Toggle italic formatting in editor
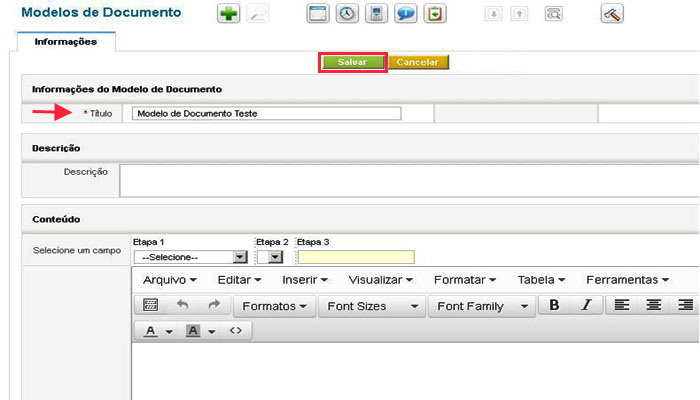 click(586, 306)
